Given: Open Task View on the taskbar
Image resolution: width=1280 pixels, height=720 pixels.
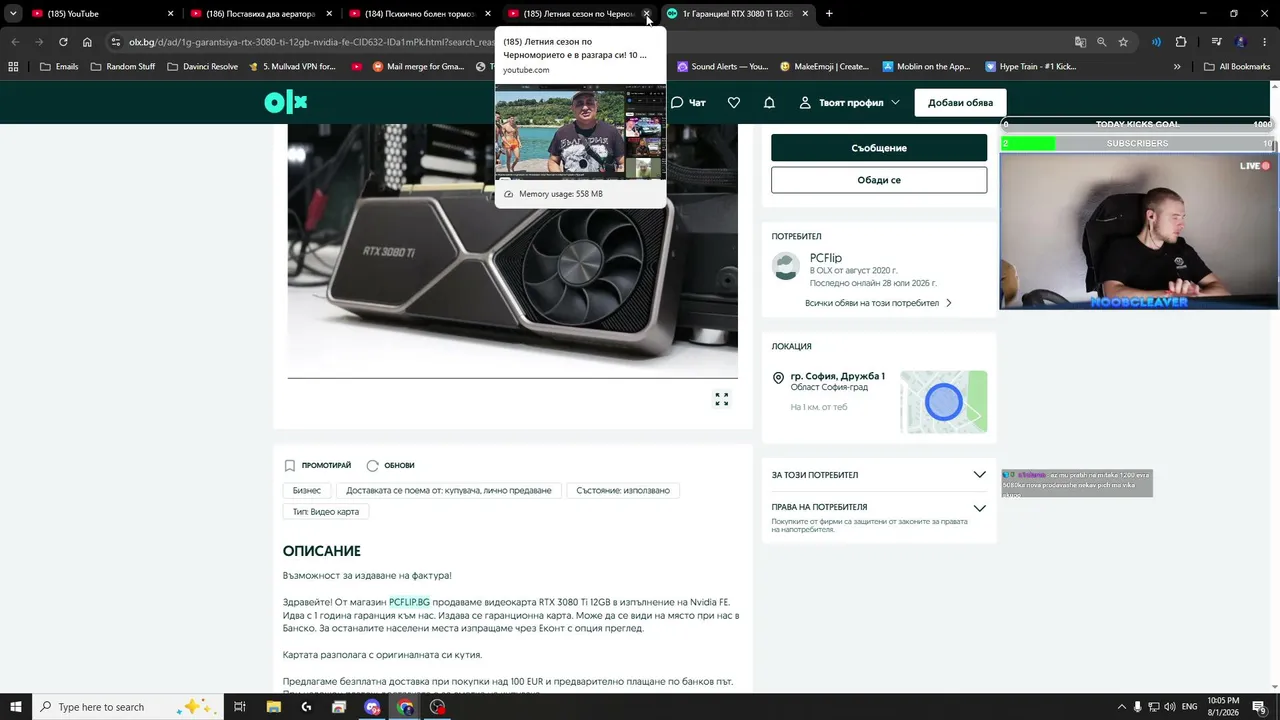Looking at the screenshot, I should click(x=240, y=707).
